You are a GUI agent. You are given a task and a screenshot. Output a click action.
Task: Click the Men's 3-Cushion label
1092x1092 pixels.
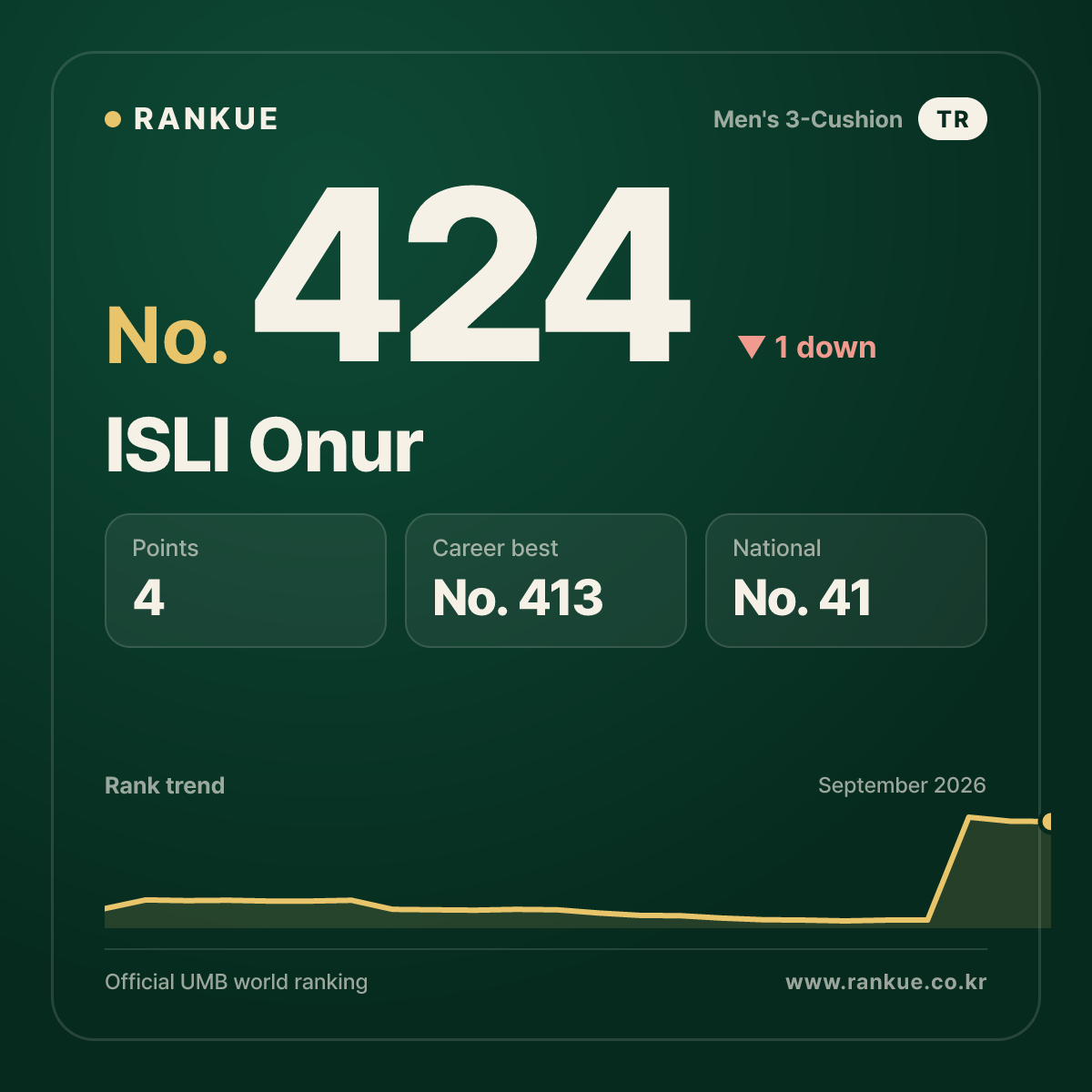(x=808, y=119)
